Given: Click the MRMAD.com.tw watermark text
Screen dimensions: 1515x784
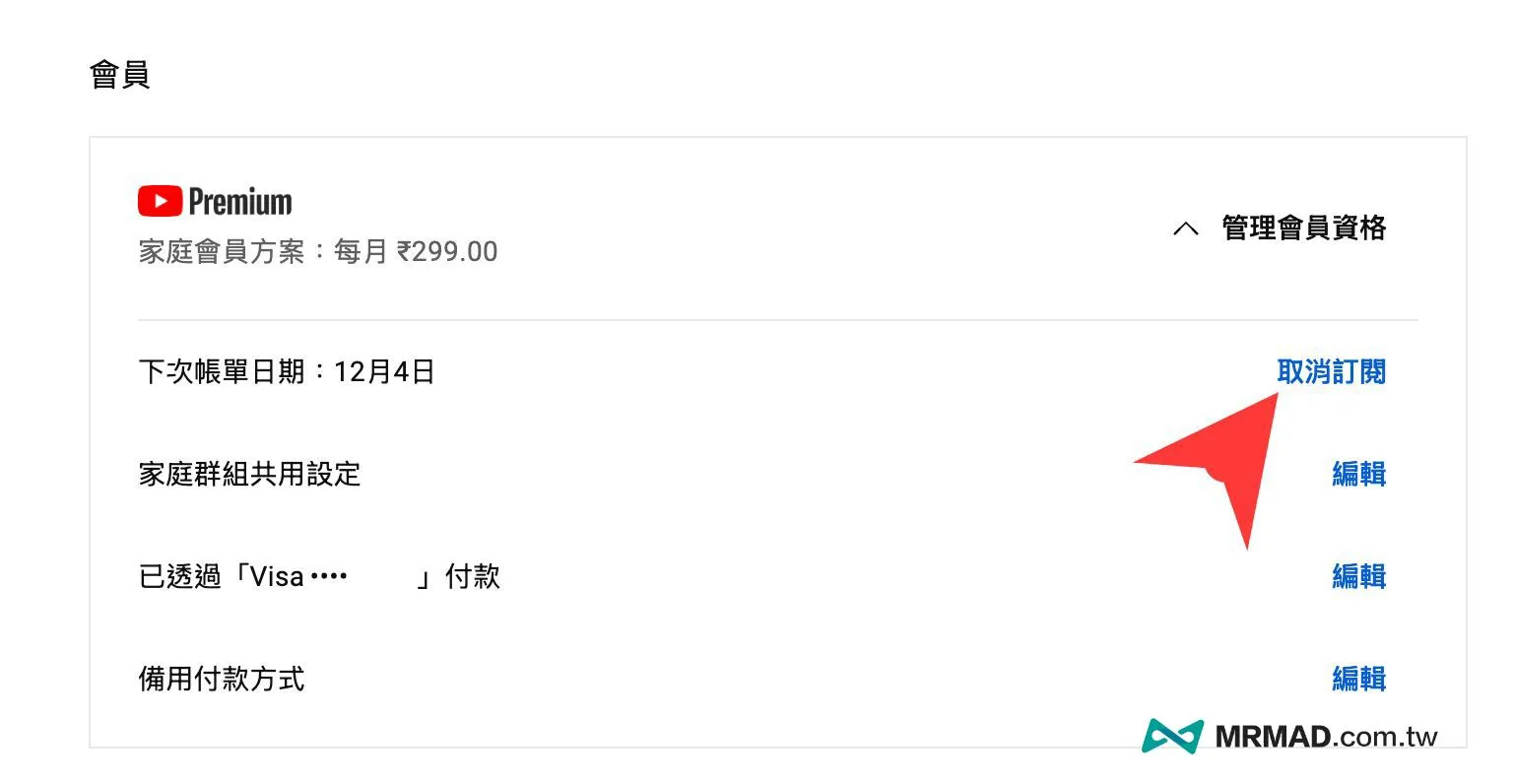Looking at the screenshot, I should point(1326,737).
